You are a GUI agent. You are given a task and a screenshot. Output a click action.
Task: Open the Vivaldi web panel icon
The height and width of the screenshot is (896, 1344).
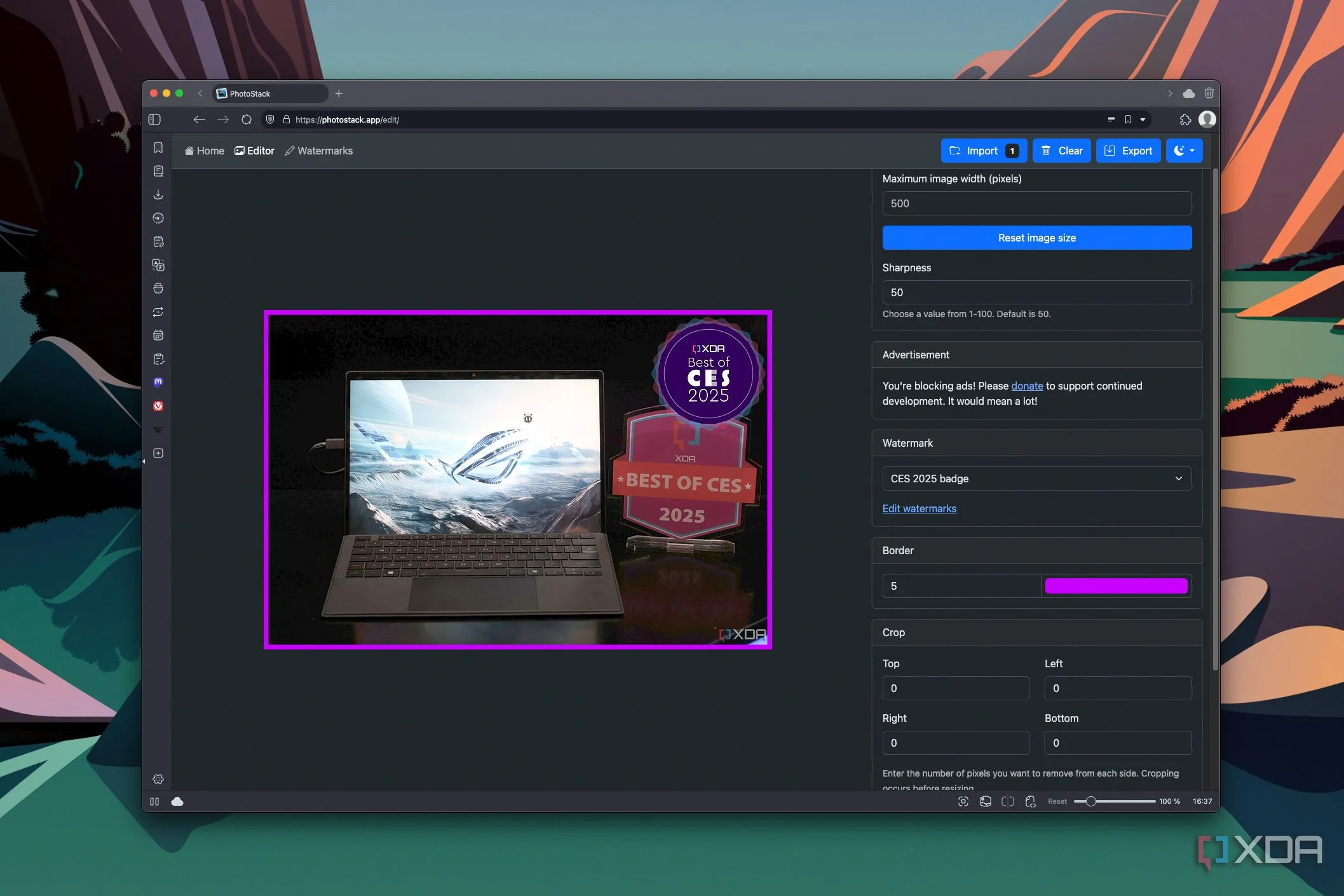pyautogui.click(x=158, y=406)
